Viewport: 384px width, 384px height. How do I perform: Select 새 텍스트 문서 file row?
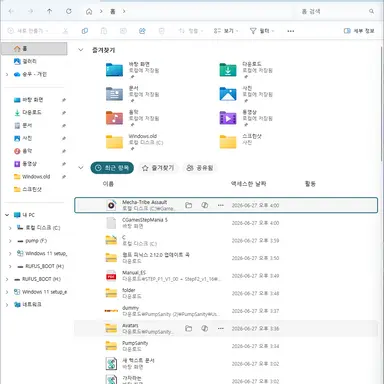pos(226,364)
